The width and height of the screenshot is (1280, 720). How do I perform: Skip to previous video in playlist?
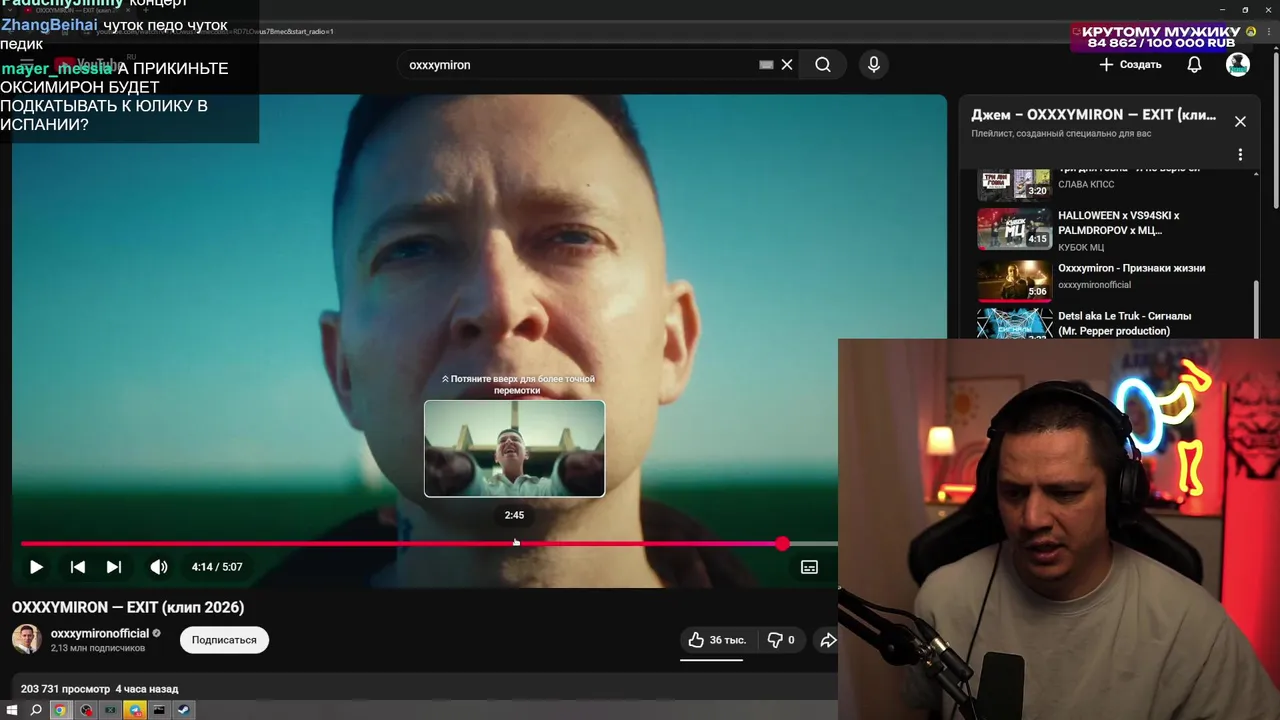pos(77,567)
